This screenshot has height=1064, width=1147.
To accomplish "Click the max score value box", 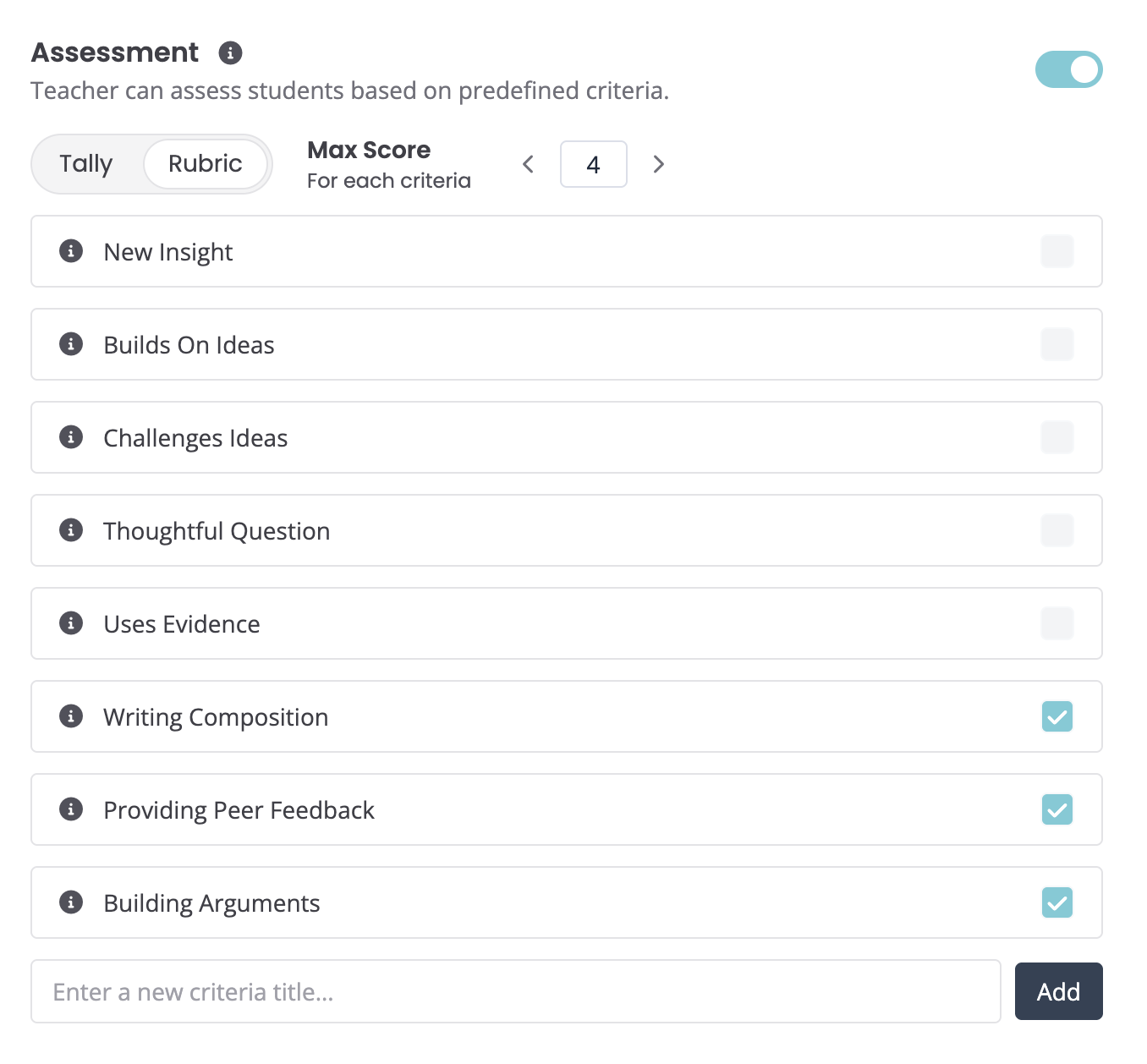I will pyautogui.click(x=594, y=164).
